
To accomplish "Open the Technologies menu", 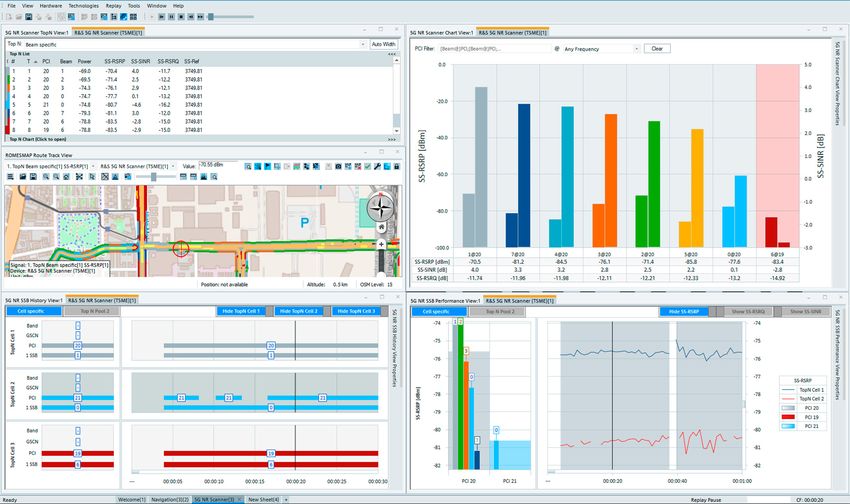I will 85,5.
